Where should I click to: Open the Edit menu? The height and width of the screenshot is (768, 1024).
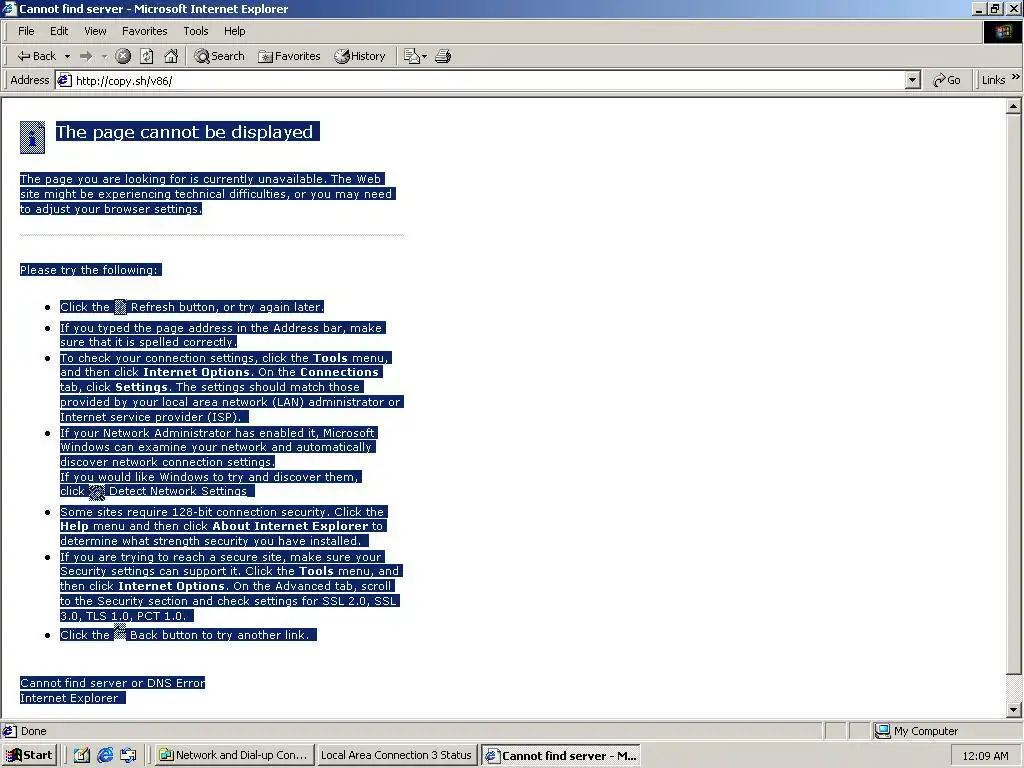(x=59, y=31)
